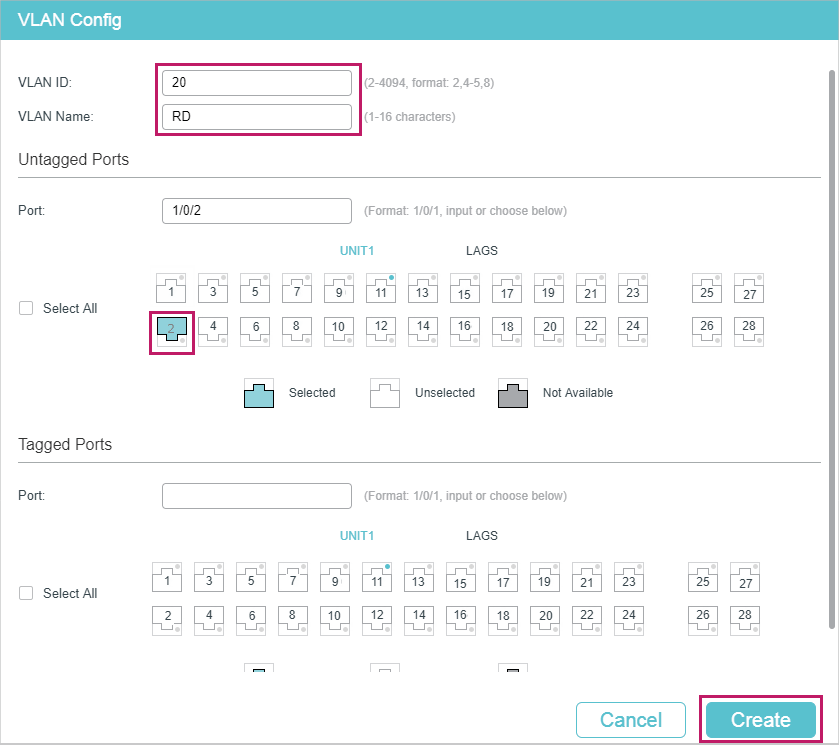839x745 pixels.
Task: Select tagged port 24
Action: click(629, 620)
